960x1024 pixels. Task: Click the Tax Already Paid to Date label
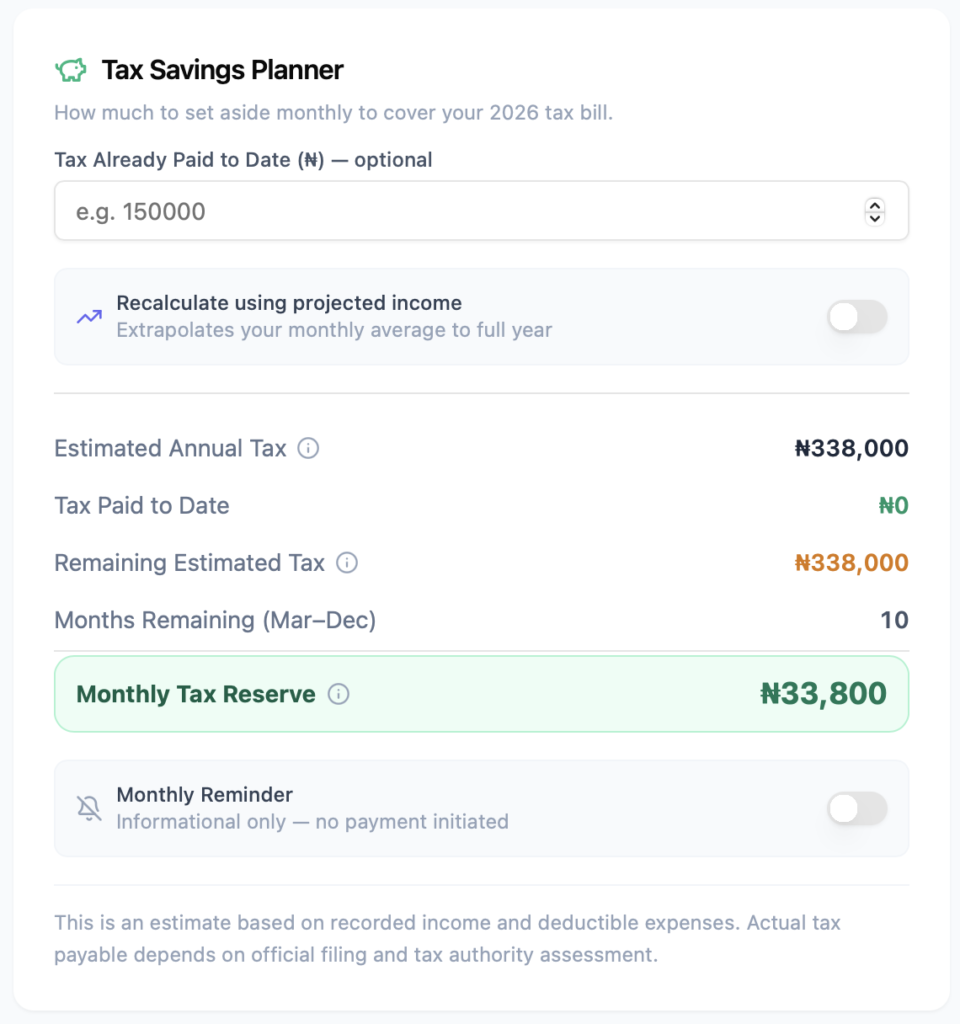tap(243, 160)
